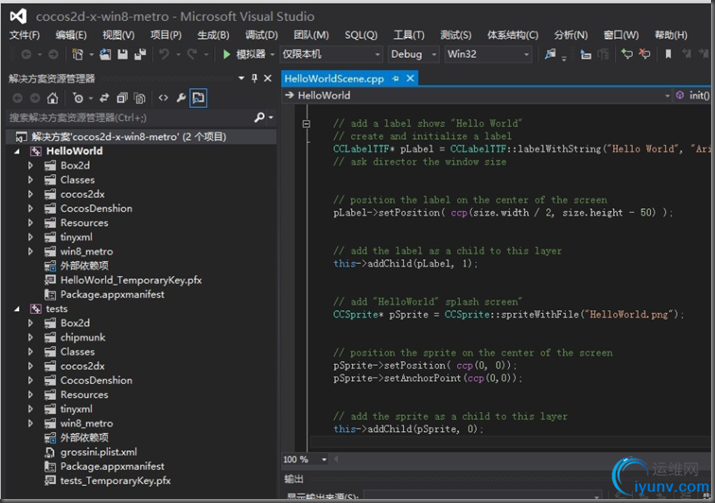The width and height of the screenshot is (715, 503).
Task: Open the Win32 platform dropdown
Action: tap(488, 54)
